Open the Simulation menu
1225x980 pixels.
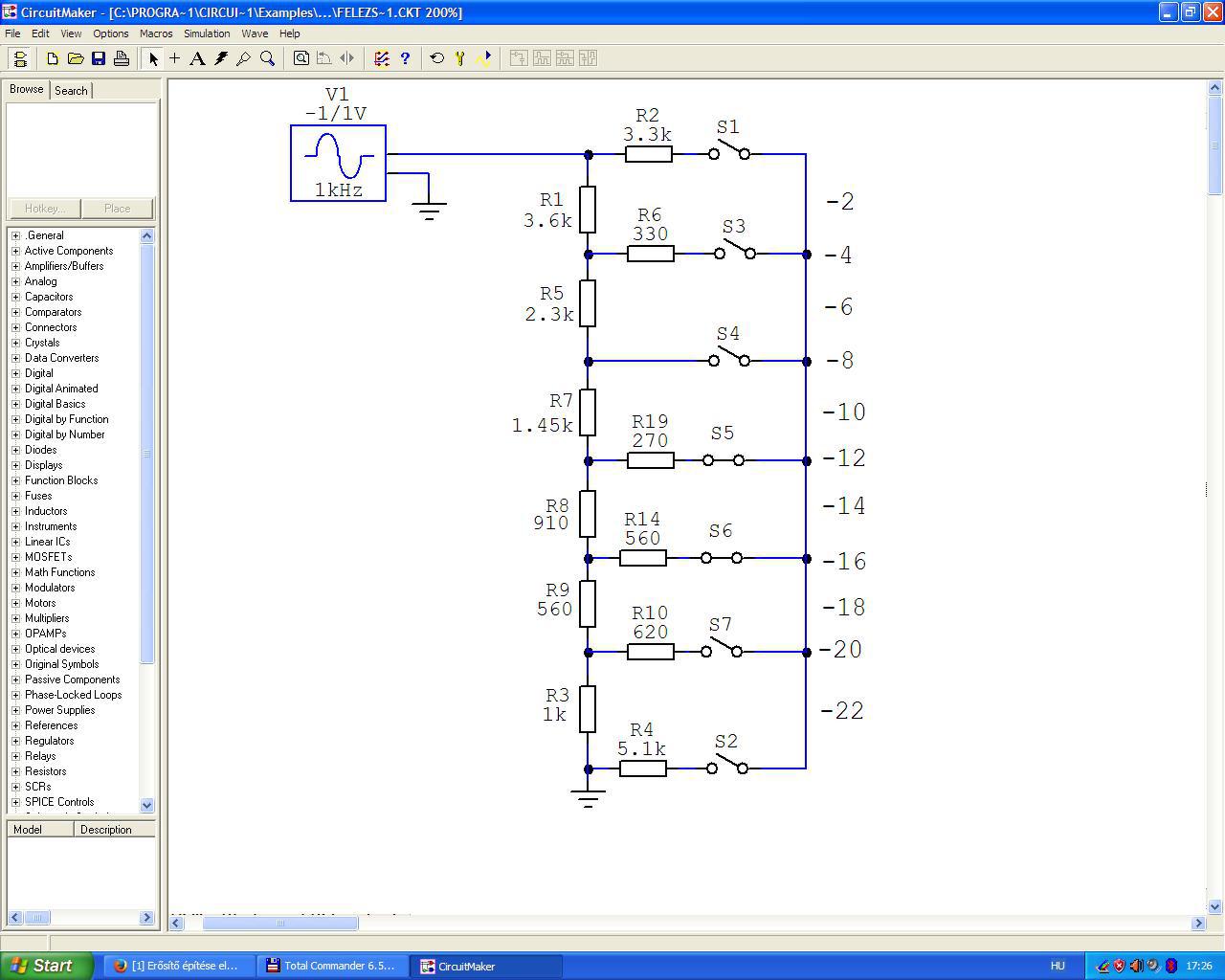pos(207,33)
